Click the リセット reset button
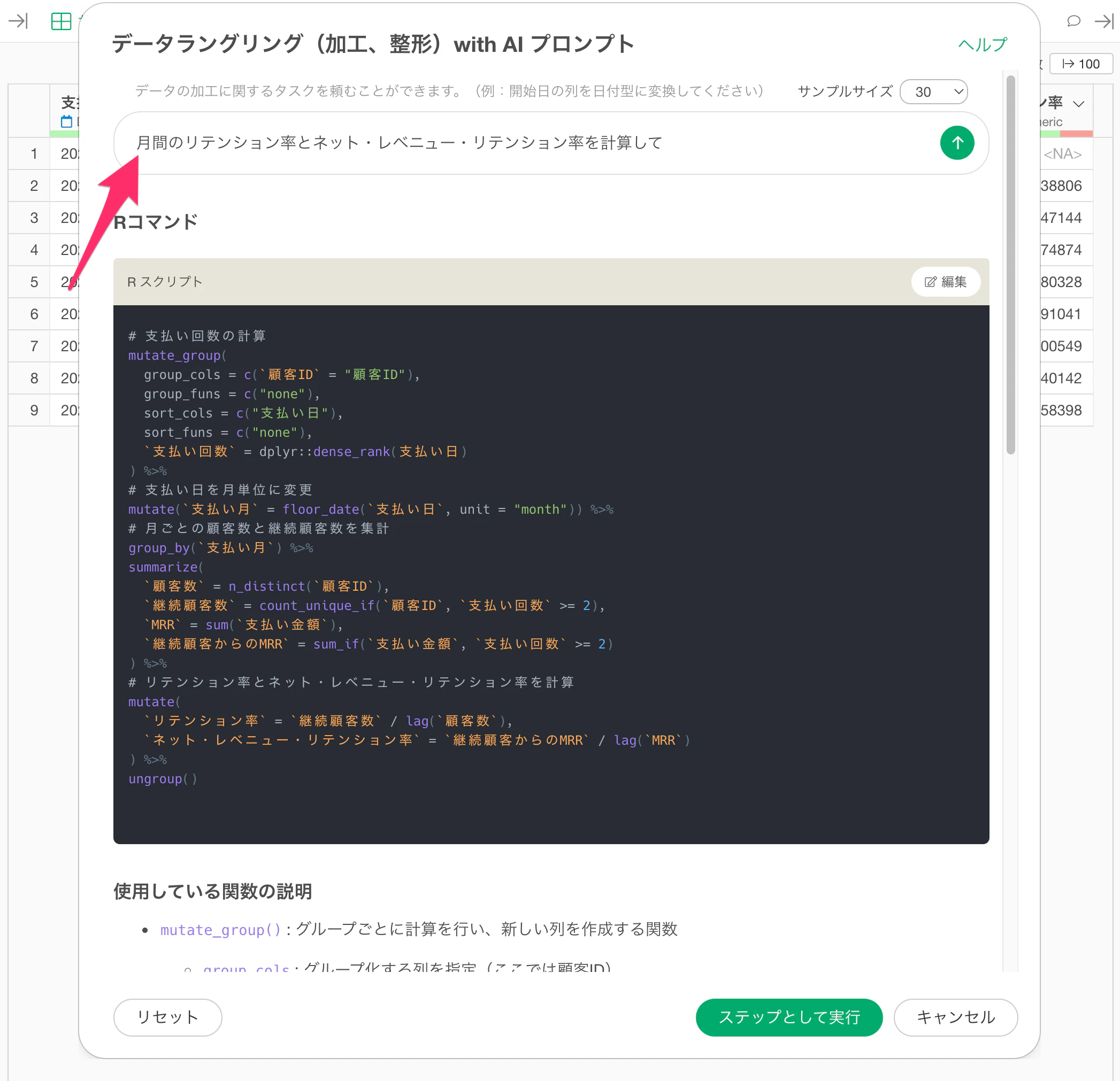1120x1081 pixels. pos(167,1016)
